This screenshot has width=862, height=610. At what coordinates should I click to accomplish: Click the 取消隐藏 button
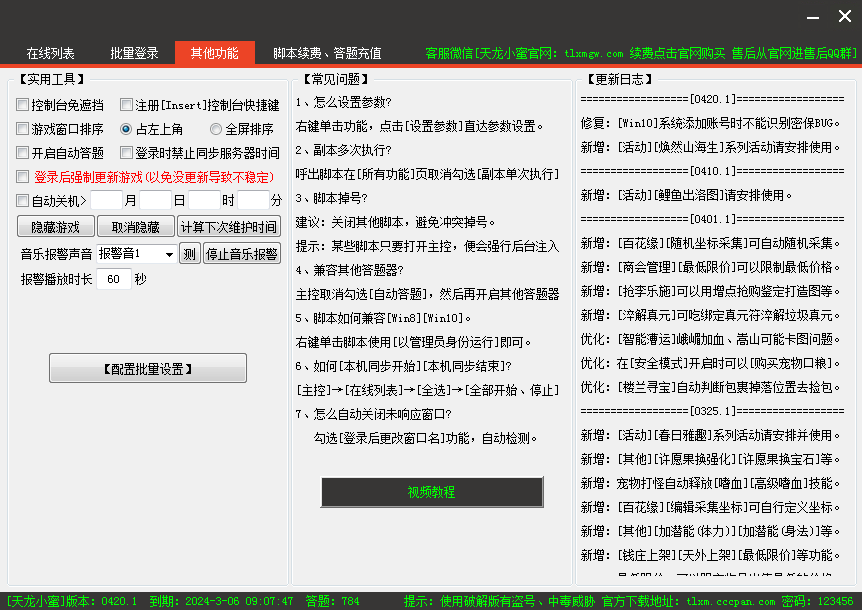(x=136, y=226)
